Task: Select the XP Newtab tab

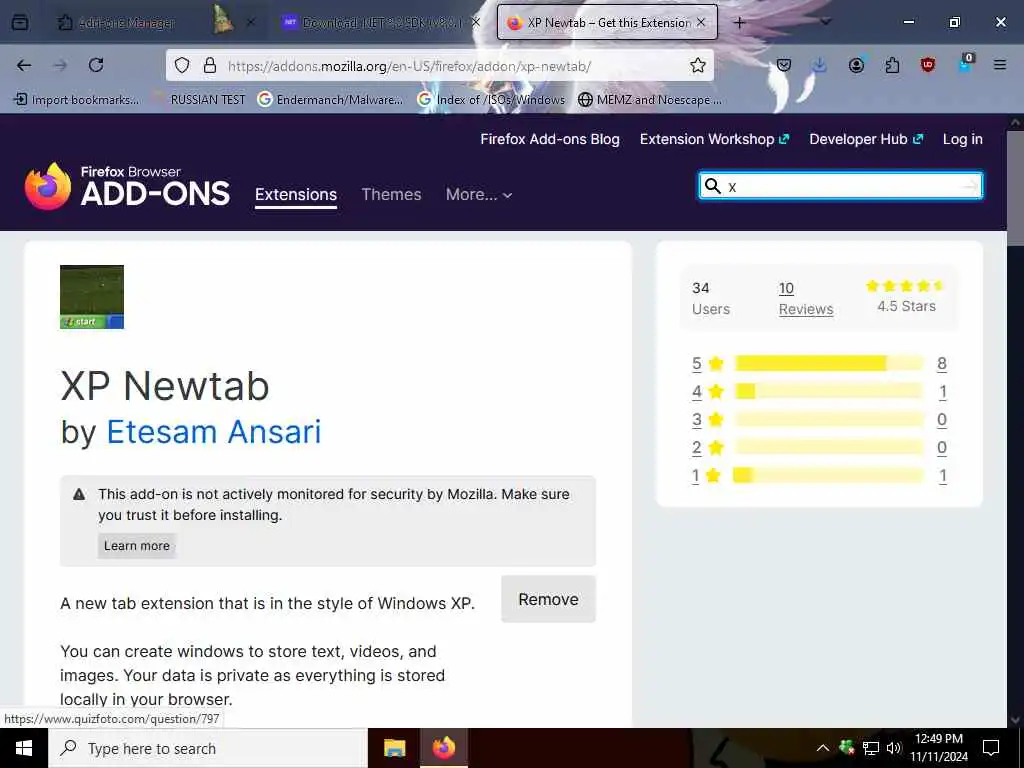Action: click(x=607, y=23)
